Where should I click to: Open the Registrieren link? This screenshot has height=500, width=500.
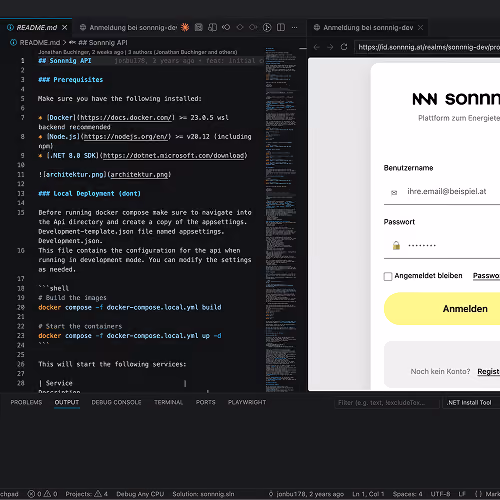tap(489, 371)
